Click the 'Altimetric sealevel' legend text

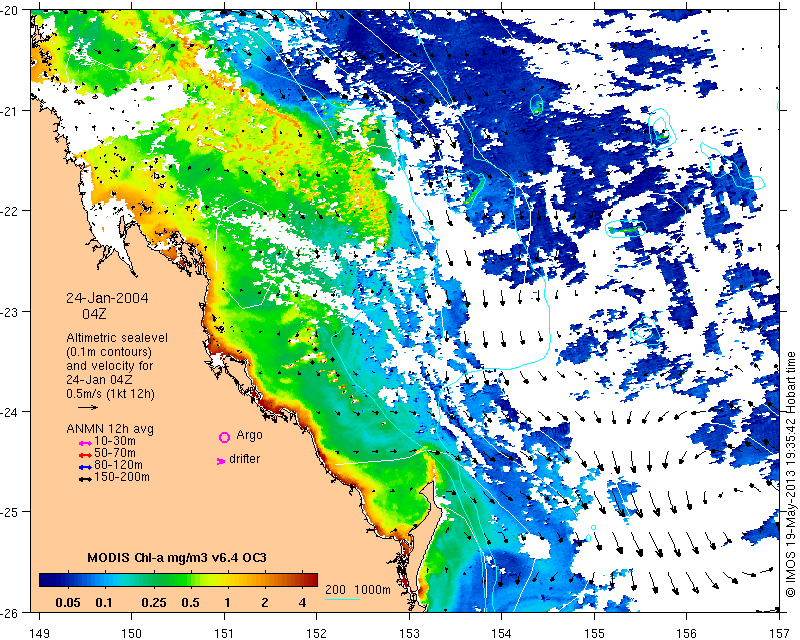(x=117, y=338)
